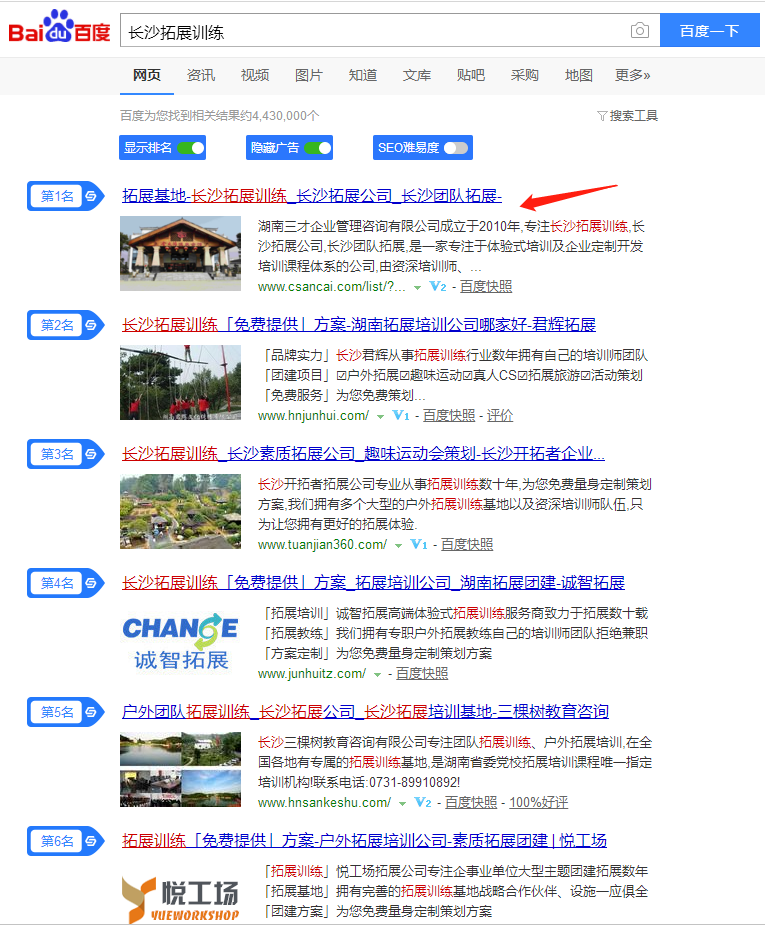The height and width of the screenshot is (927, 765).
Task: Click the CHANGE 诚智拓展 logo thumbnail
Action: [x=180, y=641]
